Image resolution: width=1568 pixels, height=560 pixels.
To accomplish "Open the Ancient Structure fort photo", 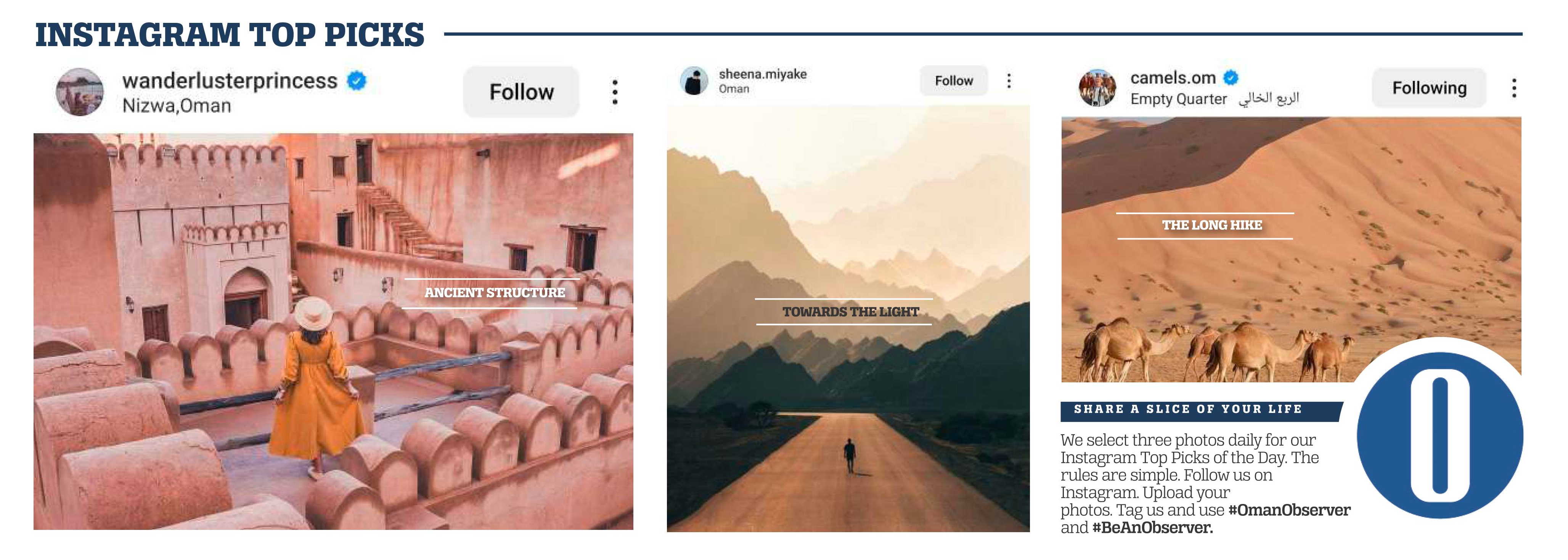I will click(x=333, y=331).
